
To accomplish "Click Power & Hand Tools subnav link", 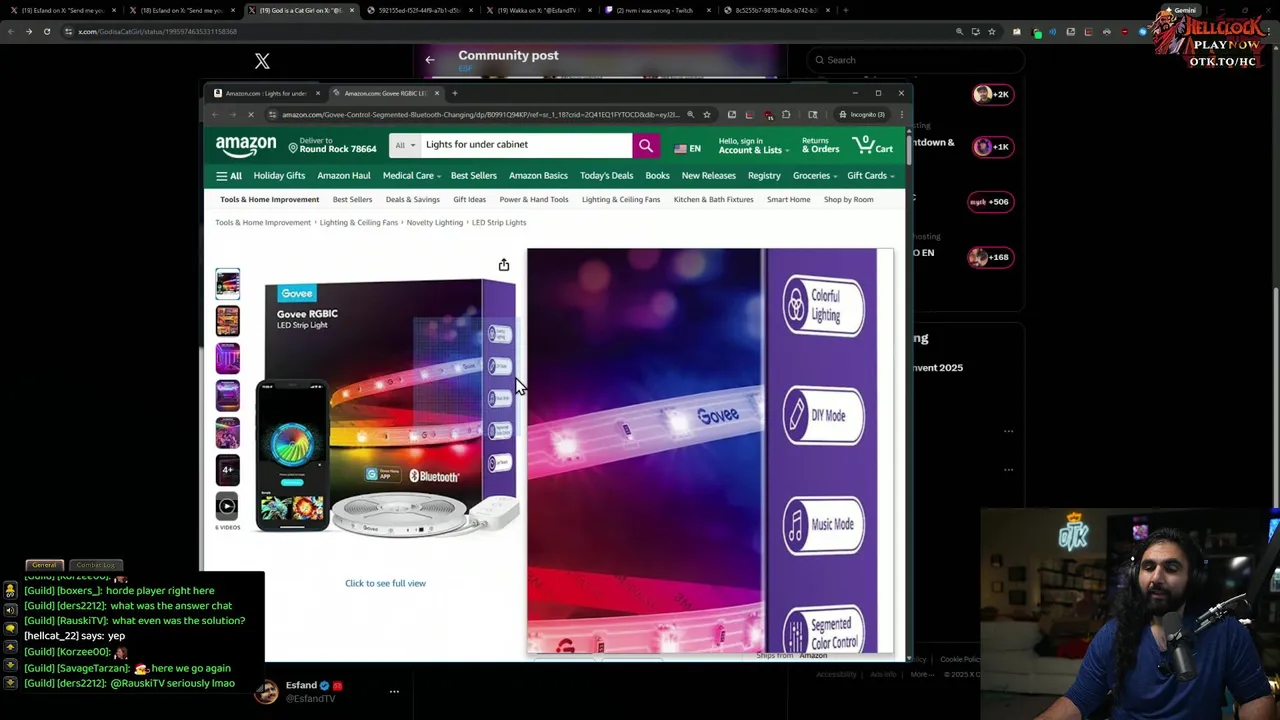I will pyautogui.click(x=534, y=200).
